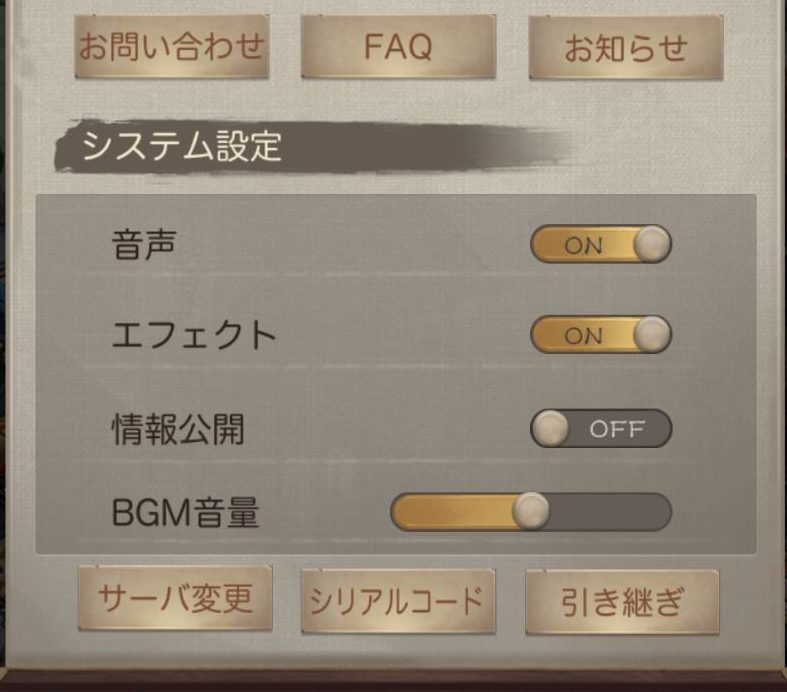View the お知らせ notices
Screen dimensions: 787x692
click(x=626, y=48)
